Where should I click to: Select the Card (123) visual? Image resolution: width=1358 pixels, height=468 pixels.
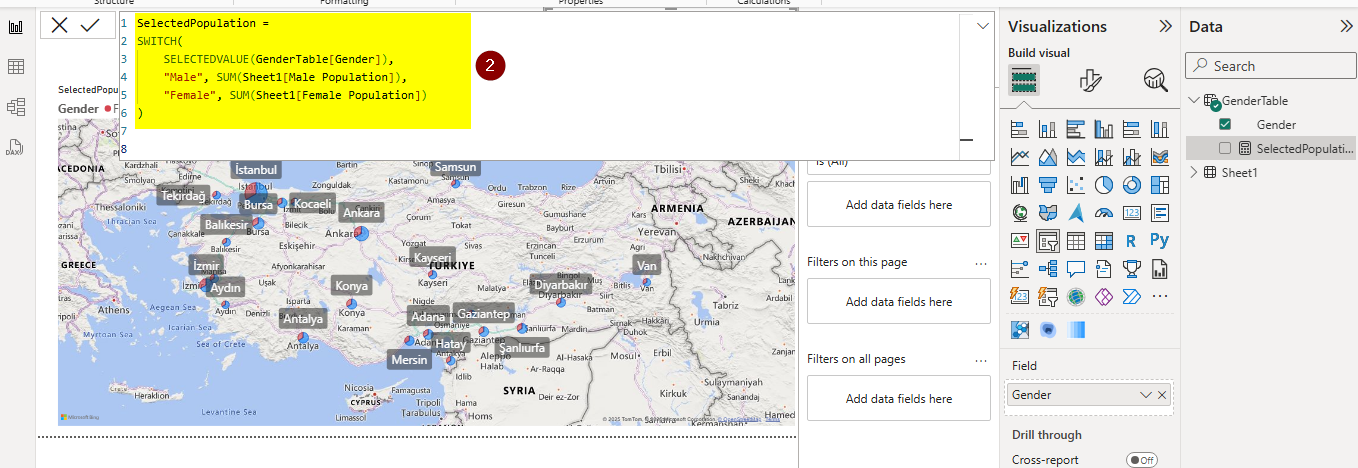coord(1132,213)
